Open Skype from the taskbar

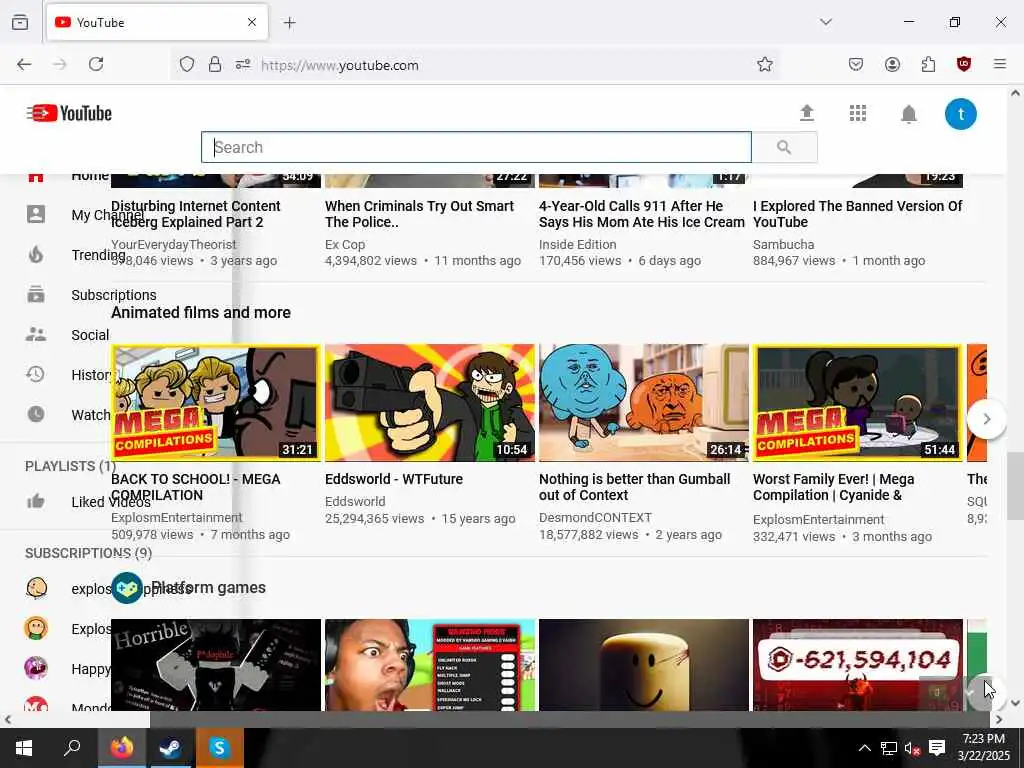coord(219,748)
